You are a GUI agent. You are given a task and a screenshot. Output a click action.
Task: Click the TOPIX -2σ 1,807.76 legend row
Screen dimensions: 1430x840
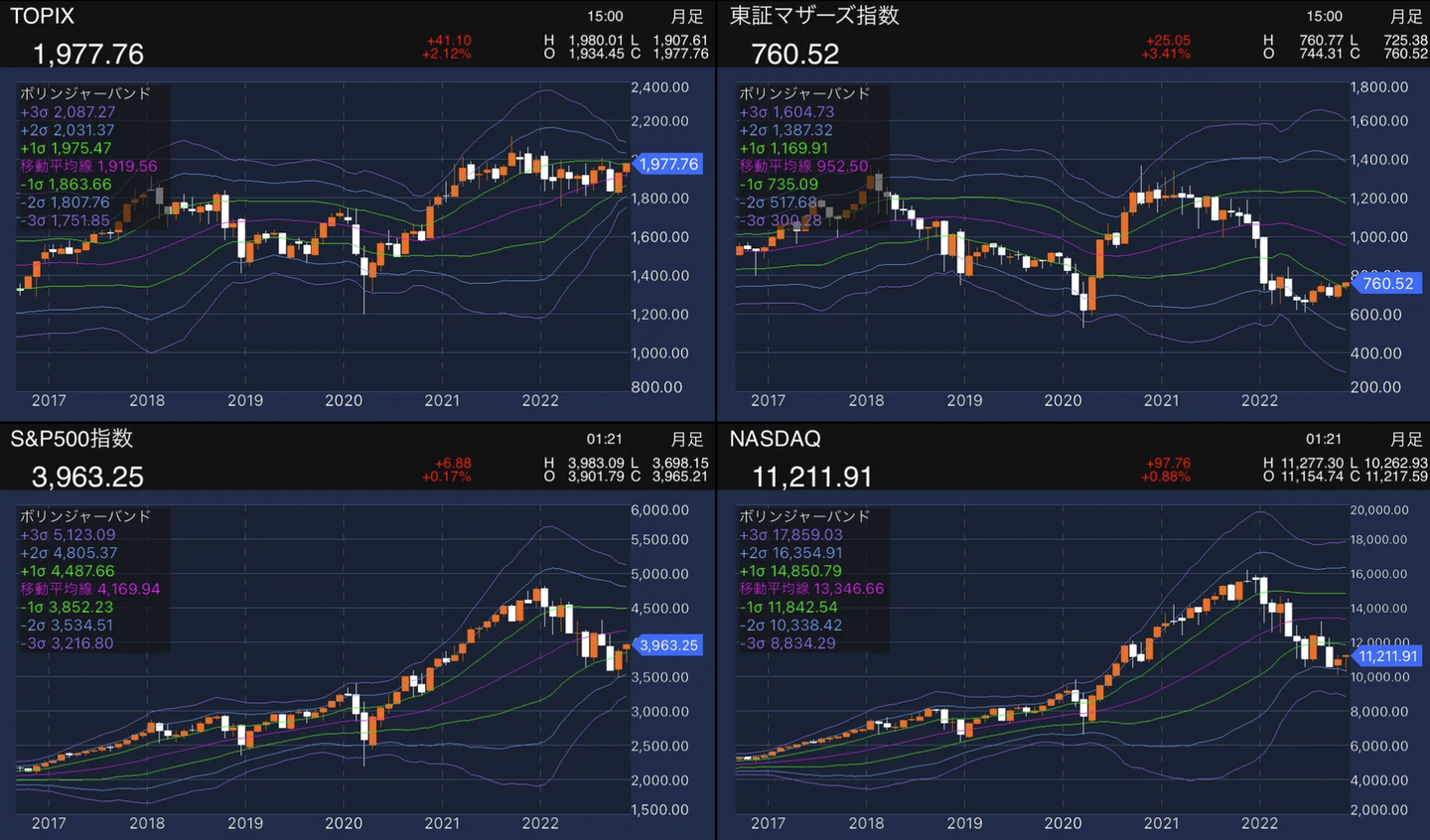click(x=65, y=203)
